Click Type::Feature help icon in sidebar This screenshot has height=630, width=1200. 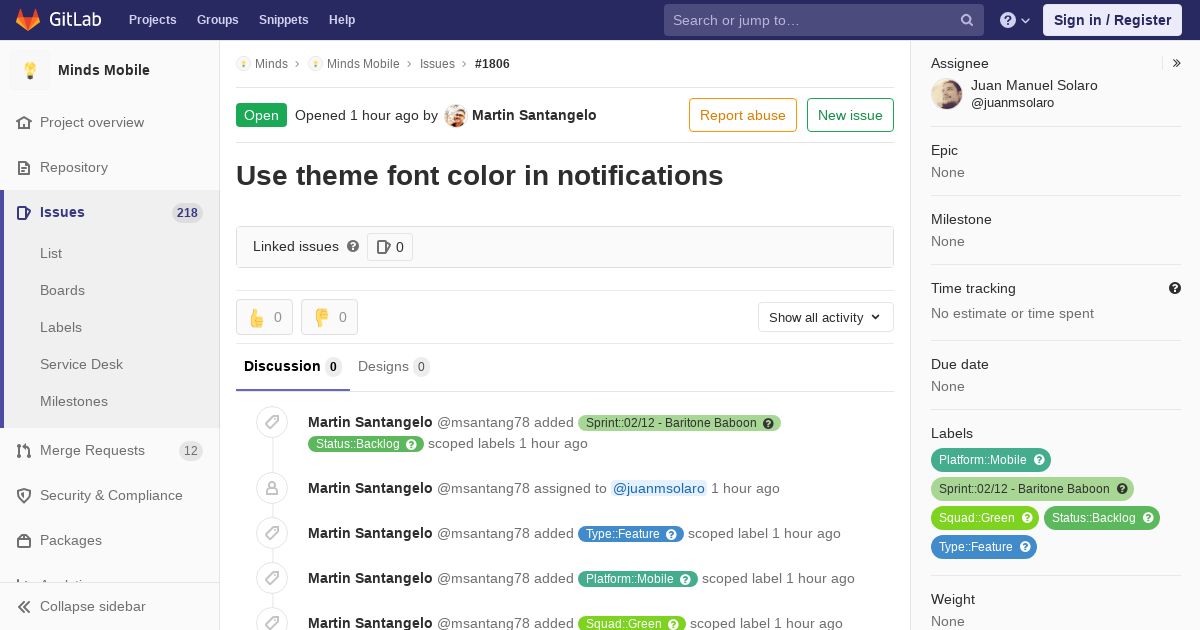pos(1025,547)
